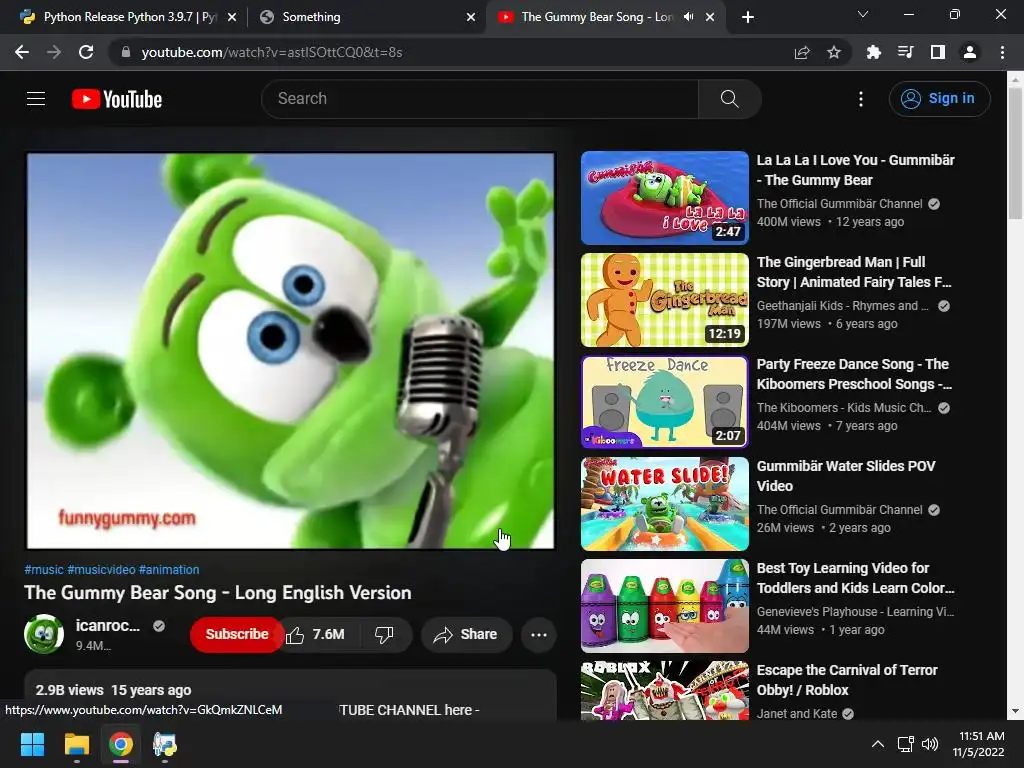Screen dimensions: 1024x768
Task: Open the network tray icon
Action: (x=905, y=744)
